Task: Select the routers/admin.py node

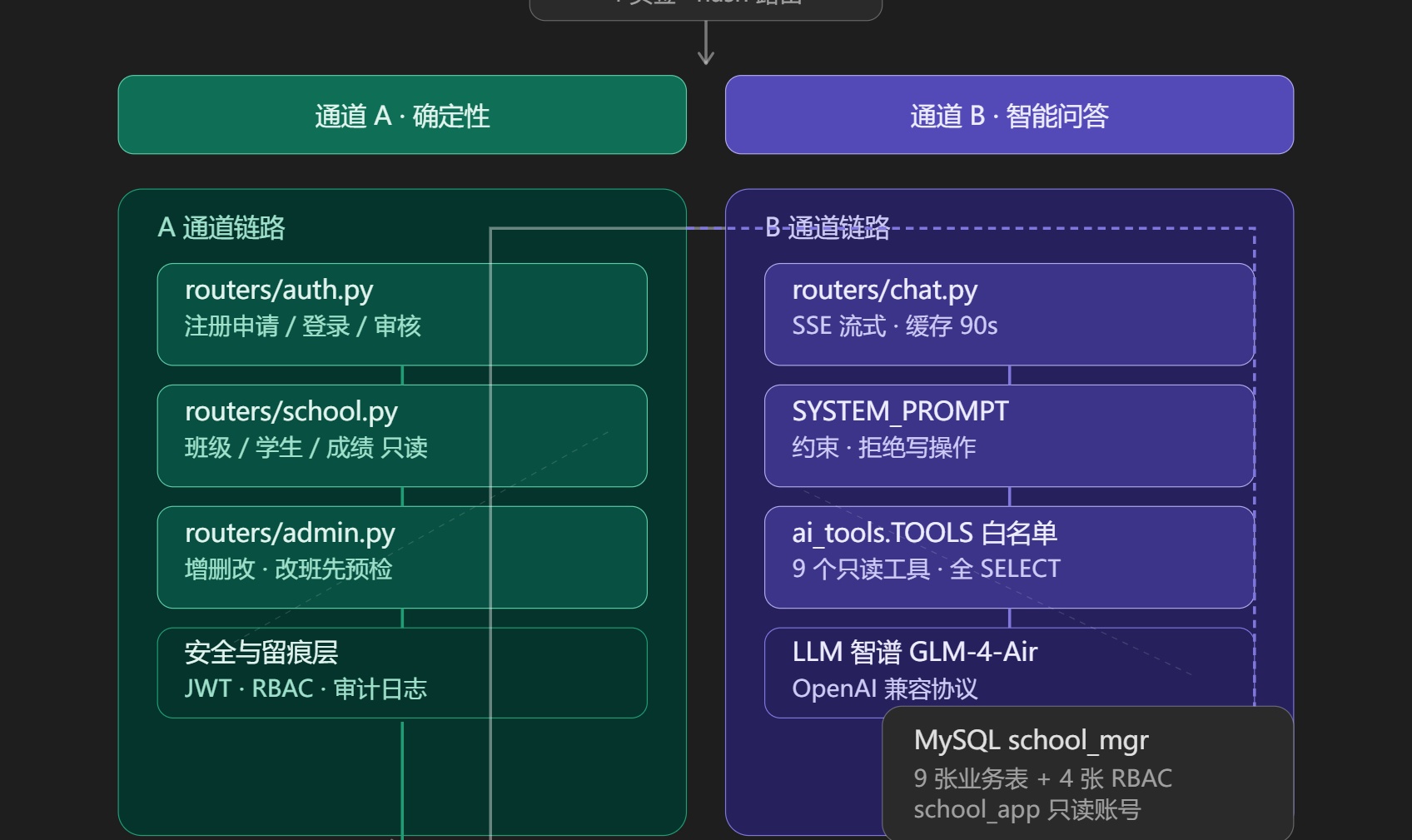Action: coord(402,558)
